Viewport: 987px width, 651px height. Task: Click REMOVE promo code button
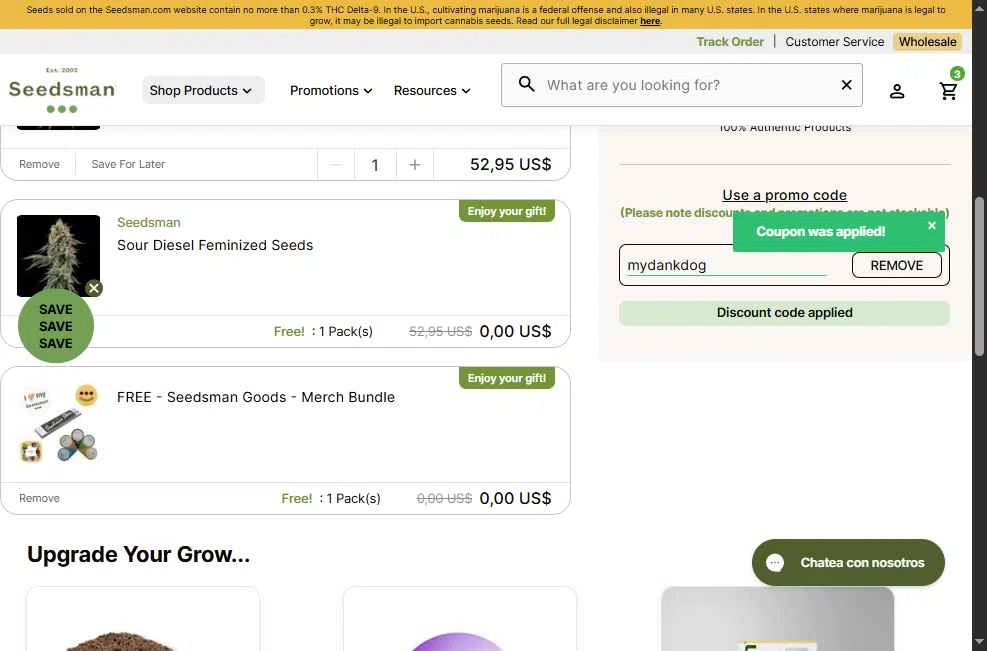pos(896,265)
